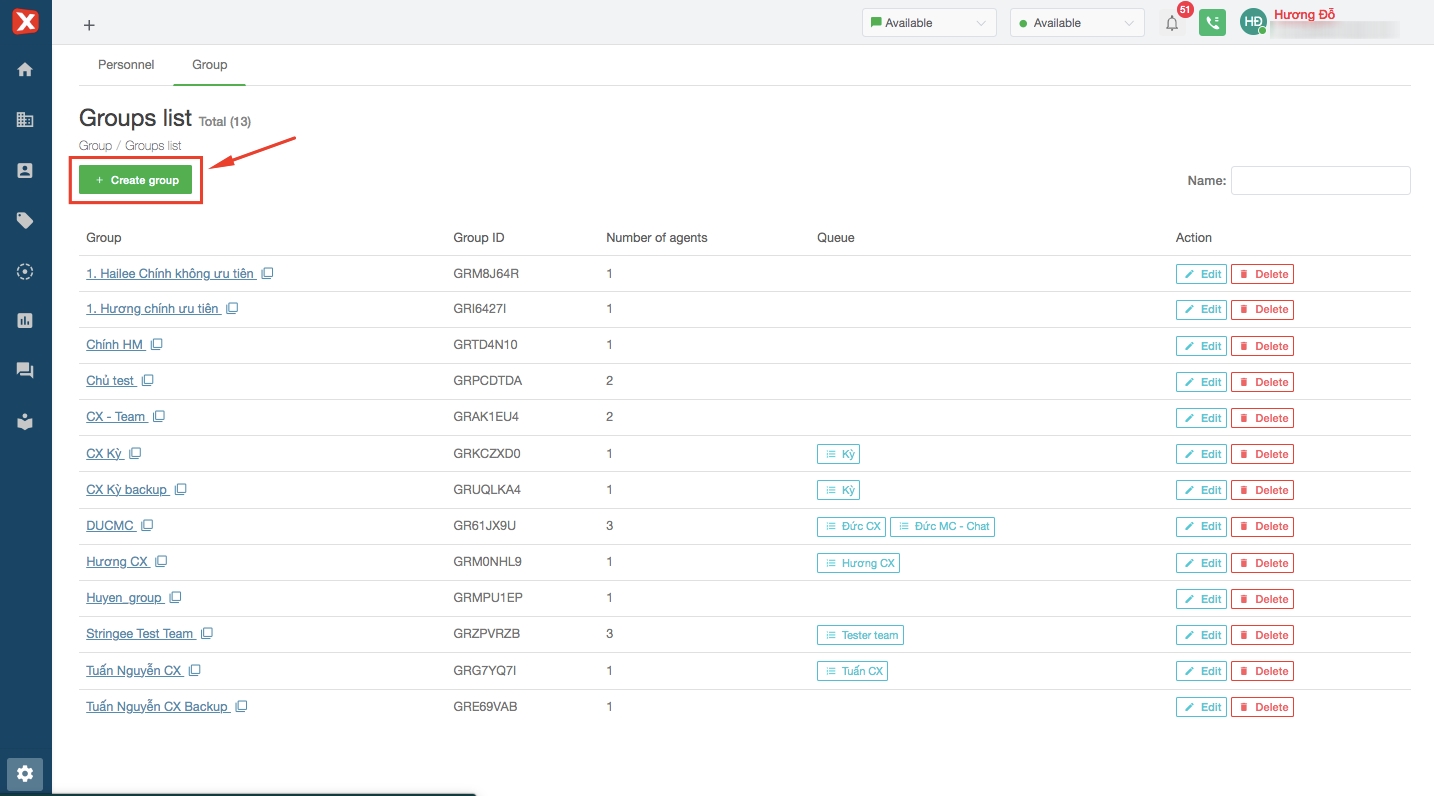Screen dimensions: 1434x796
Task: Open settings gear icon at bottom-left
Action: [25, 773]
